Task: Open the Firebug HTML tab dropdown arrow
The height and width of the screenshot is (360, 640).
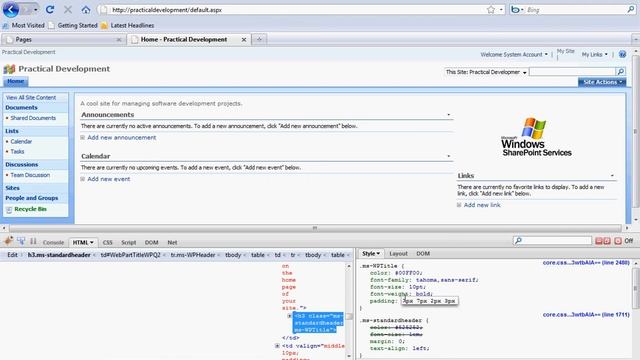Action: pos(92,242)
